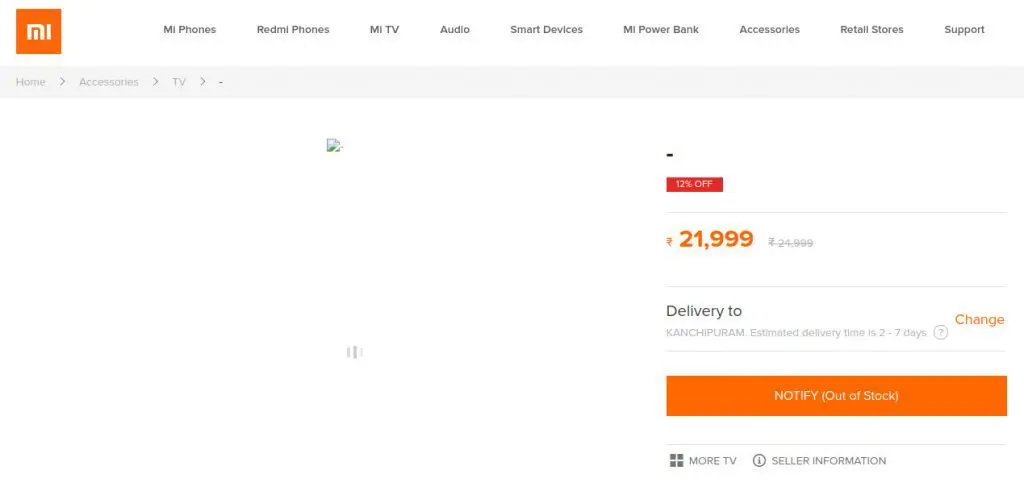The height and width of the screenshot is (487, 1024).
Task: Click Accessories in the breadcrumb trail
Action: (x=108, y=82)
